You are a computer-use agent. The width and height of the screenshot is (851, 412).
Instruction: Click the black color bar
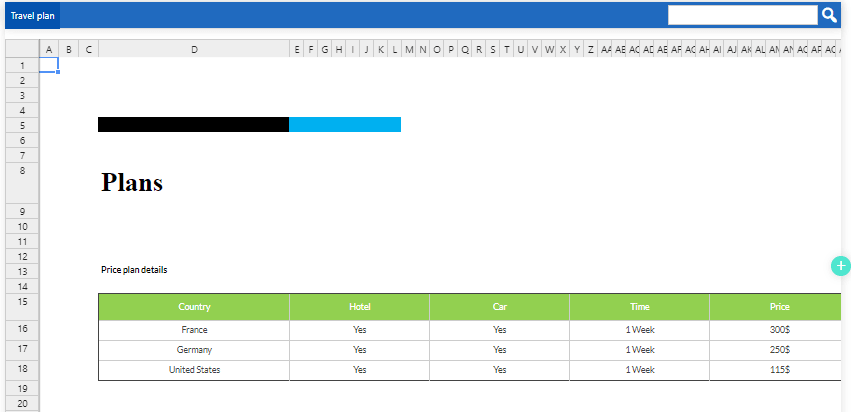(193, 124)
